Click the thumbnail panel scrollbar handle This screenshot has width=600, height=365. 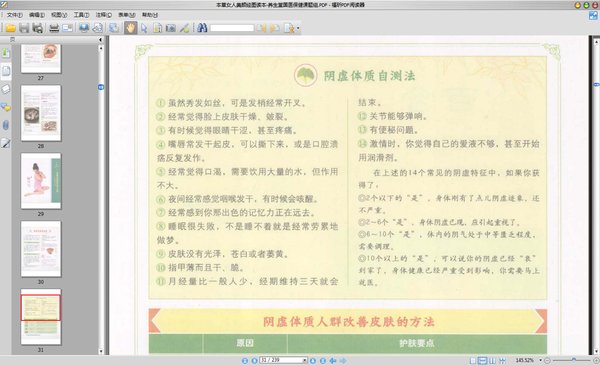click(x=101, y=87)
